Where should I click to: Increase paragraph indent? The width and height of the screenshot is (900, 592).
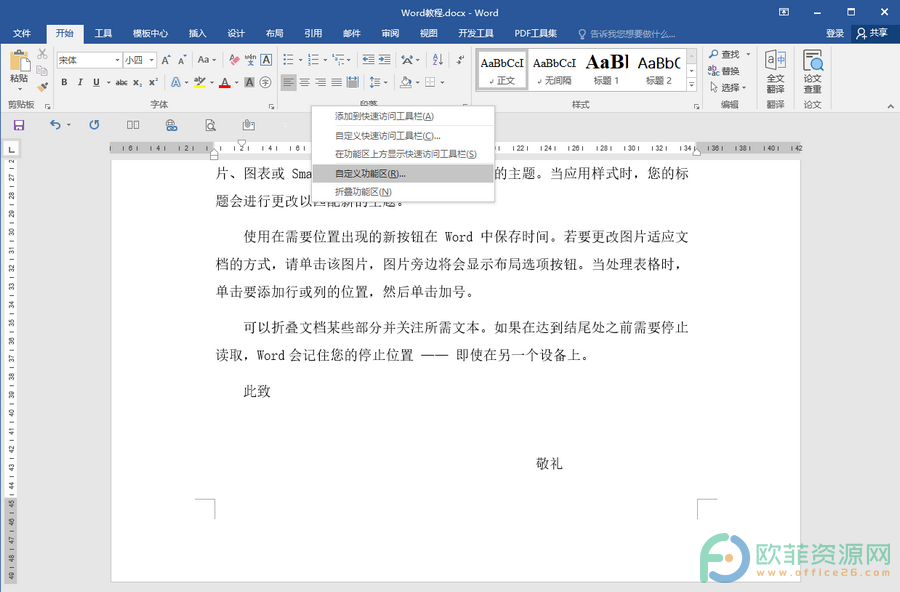point(385,60)
